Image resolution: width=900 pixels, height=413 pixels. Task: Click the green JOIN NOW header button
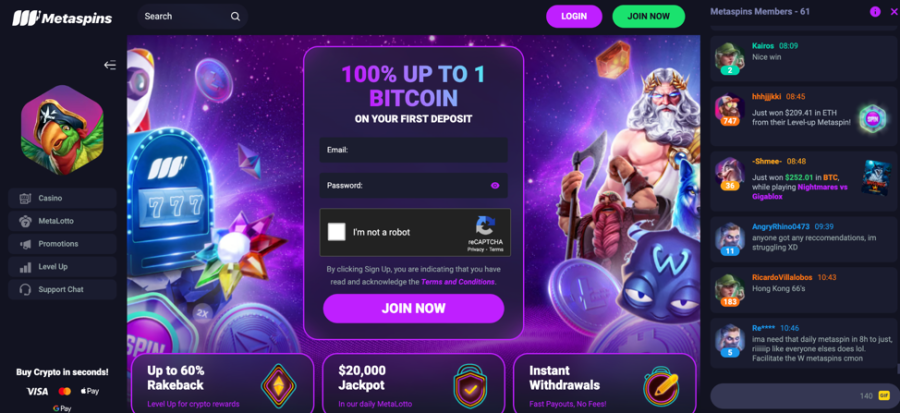click(649, 17)
